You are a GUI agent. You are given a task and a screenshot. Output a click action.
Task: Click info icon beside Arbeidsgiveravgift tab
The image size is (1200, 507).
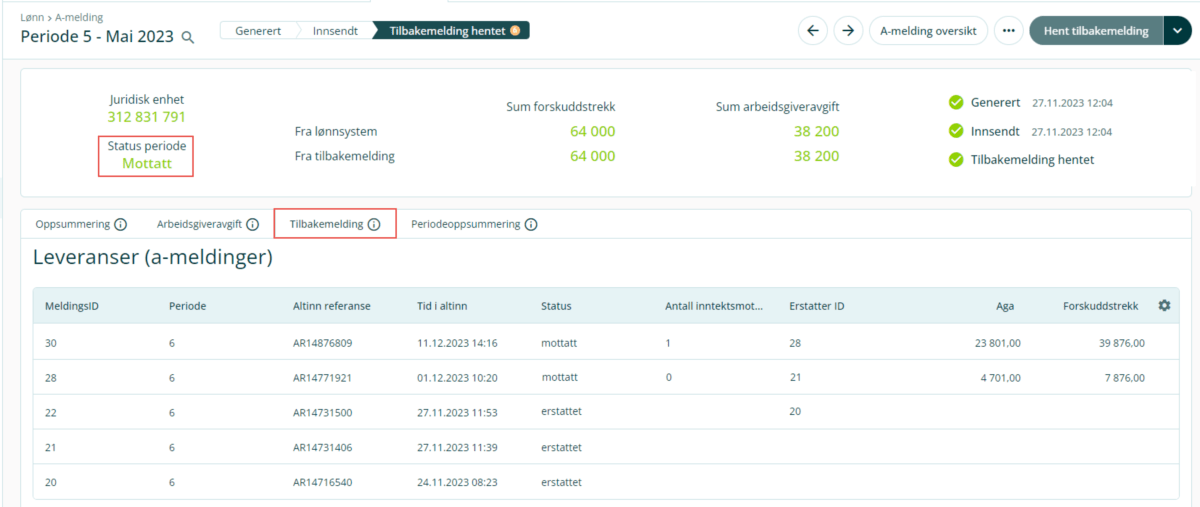(x=253, y=225)
